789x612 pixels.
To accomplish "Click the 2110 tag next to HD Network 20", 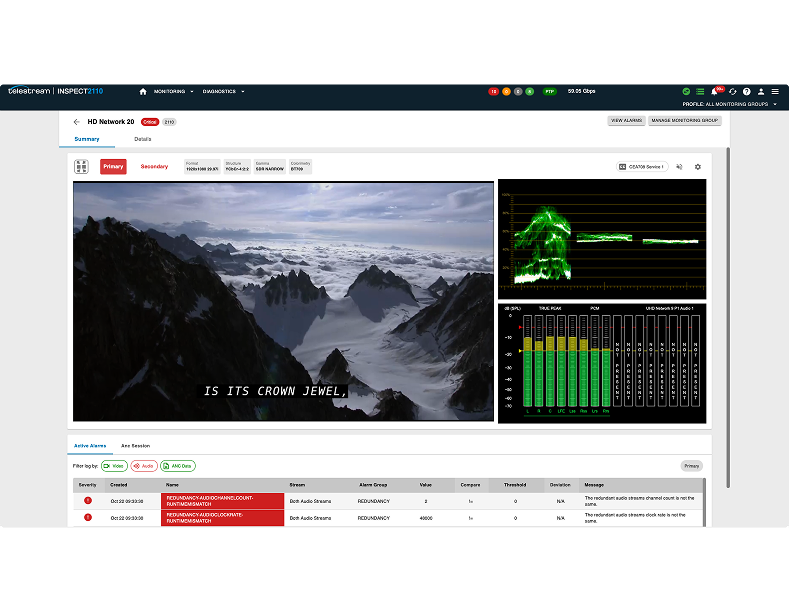I will coord(169,122).
